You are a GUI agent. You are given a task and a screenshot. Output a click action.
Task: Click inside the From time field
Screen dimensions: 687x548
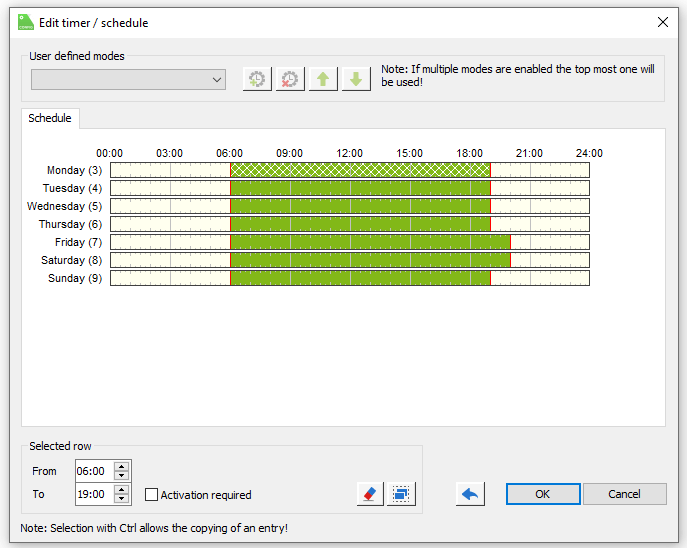[94, 471]
